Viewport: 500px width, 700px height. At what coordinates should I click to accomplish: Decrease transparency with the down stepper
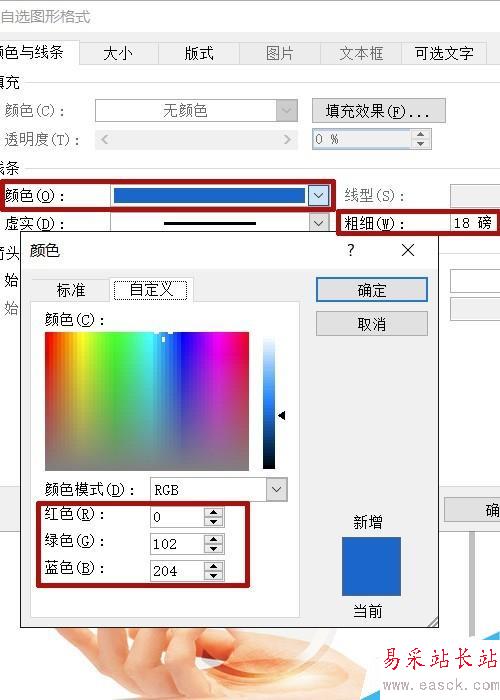point(421,144)
